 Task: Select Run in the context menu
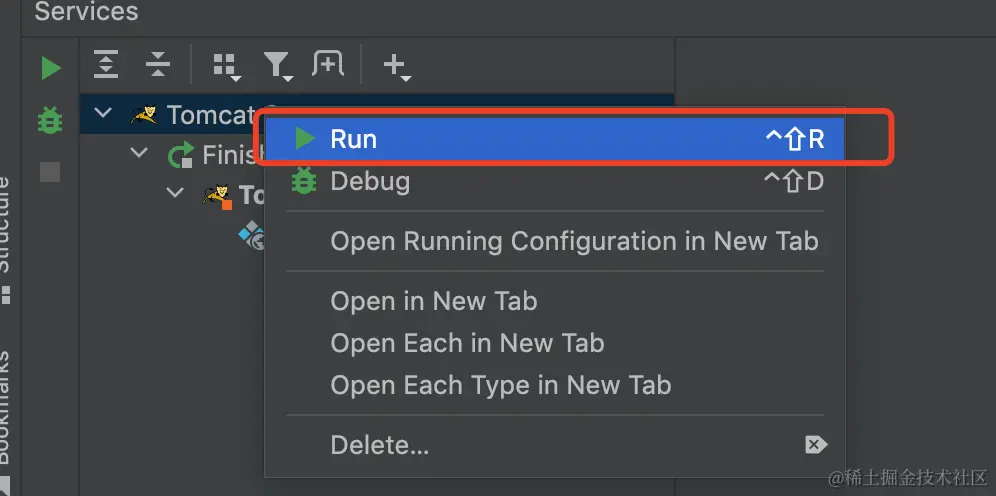pos(354,139)
